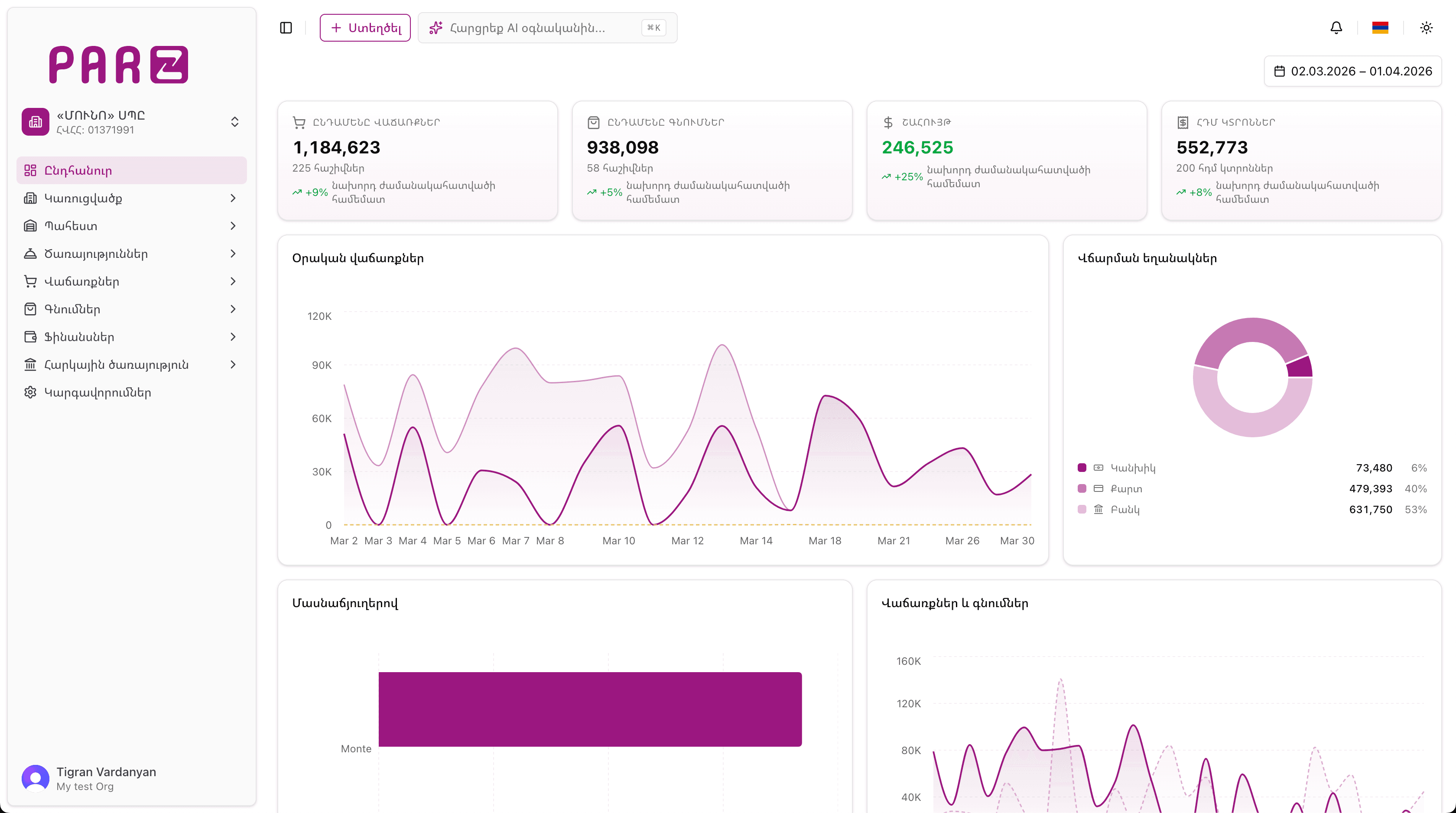Open the Գնումներ menu item
Image resolution: width=1456 pixels, height=813 pixels.
point(72,309)
